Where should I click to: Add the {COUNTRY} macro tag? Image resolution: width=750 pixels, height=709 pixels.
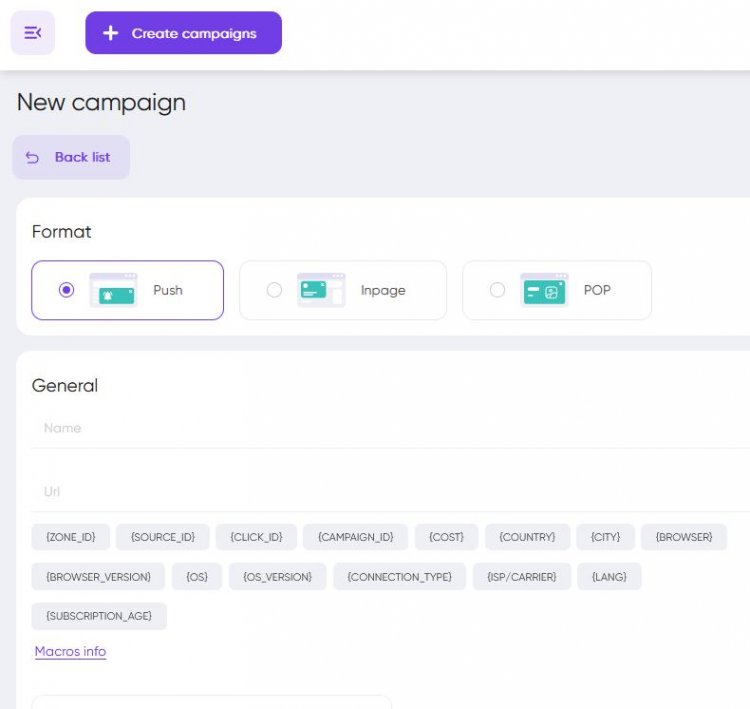coord(527,537)
